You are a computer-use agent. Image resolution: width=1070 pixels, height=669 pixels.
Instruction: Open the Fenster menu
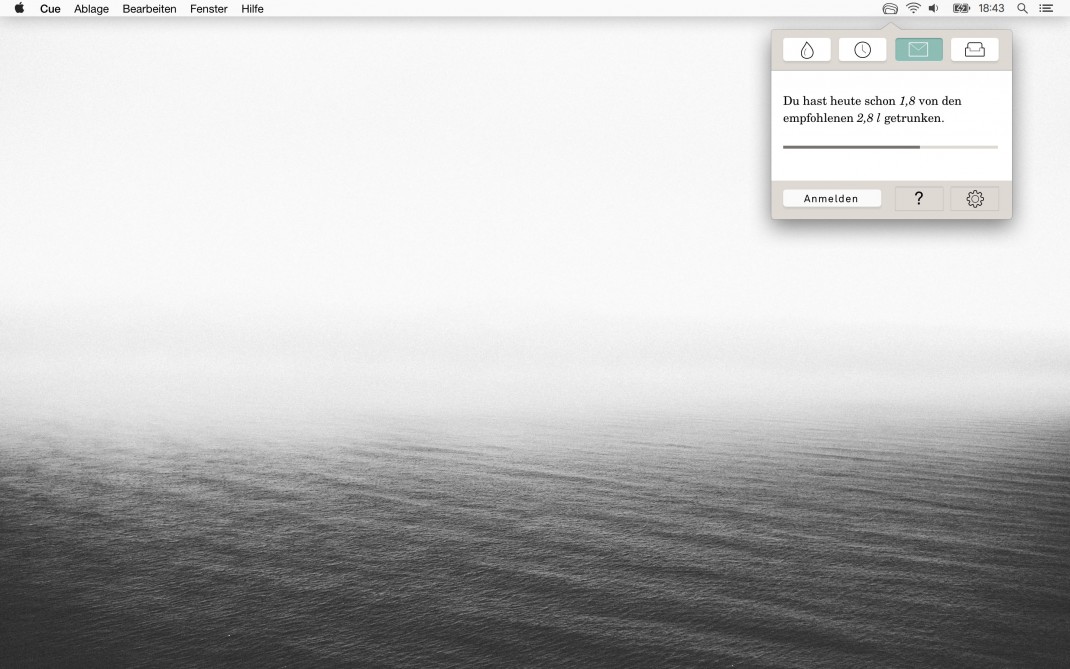(209, 9)
